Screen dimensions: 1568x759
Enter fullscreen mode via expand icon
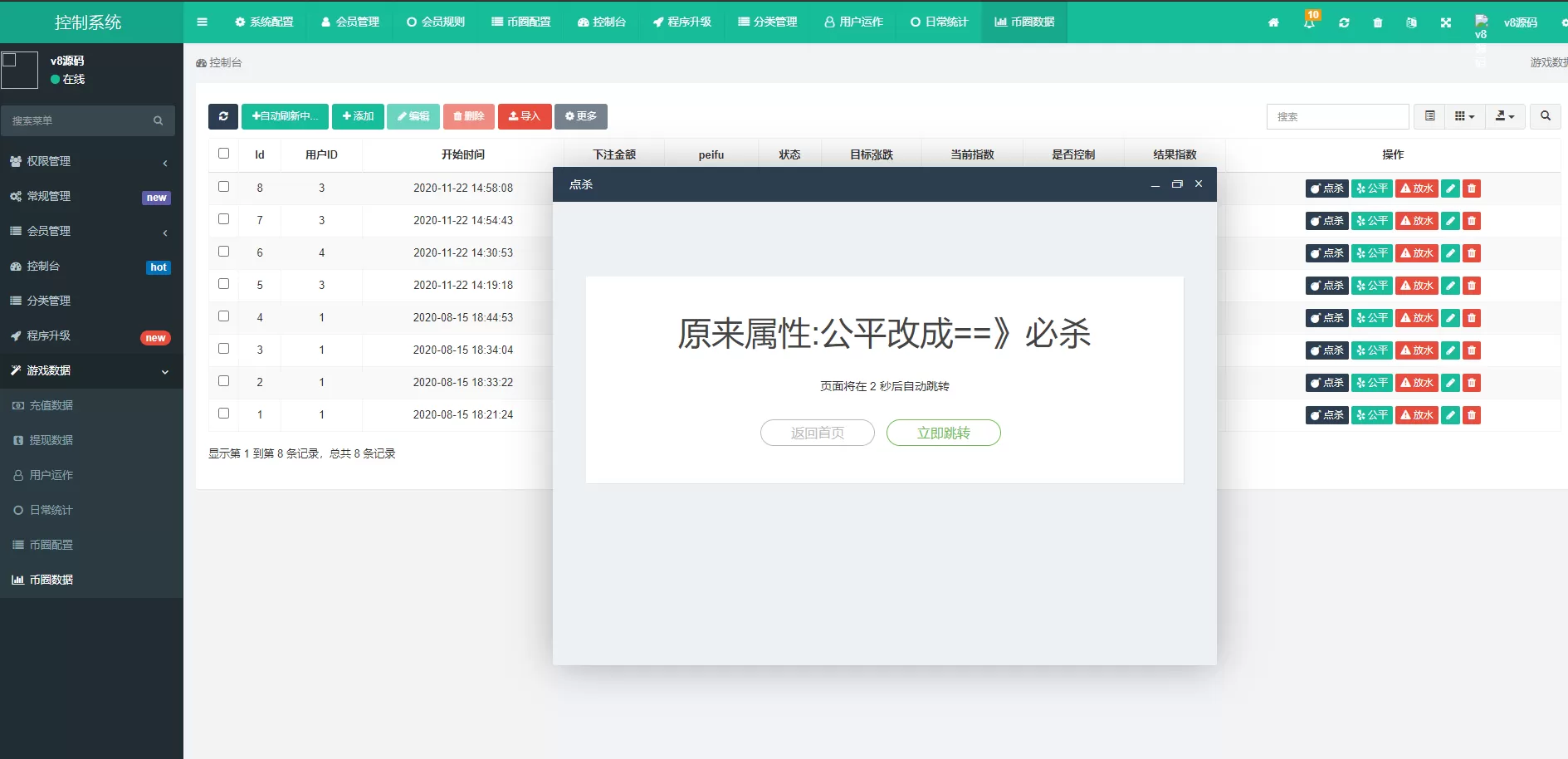pyautogui.click(x=1446, y=22)
